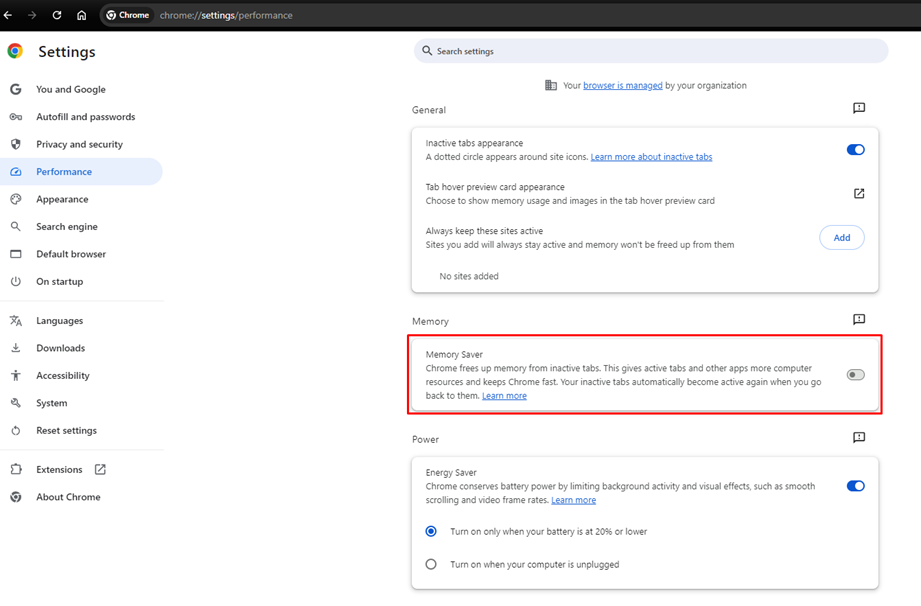921x606 pixels.
Task: Turn off the Energy Saver toggle
Action: [855, 486]
